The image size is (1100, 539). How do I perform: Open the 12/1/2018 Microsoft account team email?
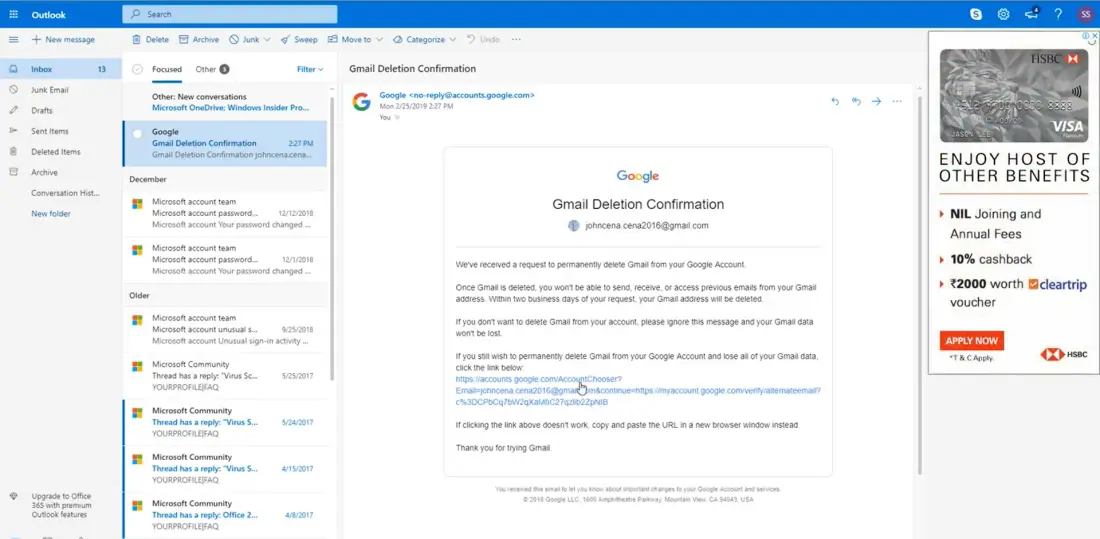click(x=224, y=260)
